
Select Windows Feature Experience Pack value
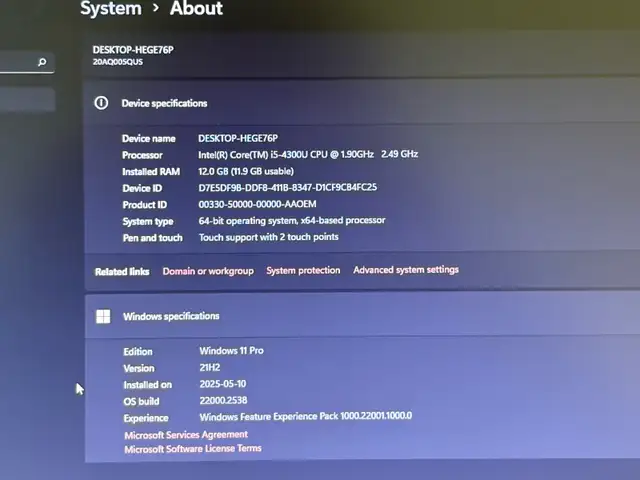306,416
